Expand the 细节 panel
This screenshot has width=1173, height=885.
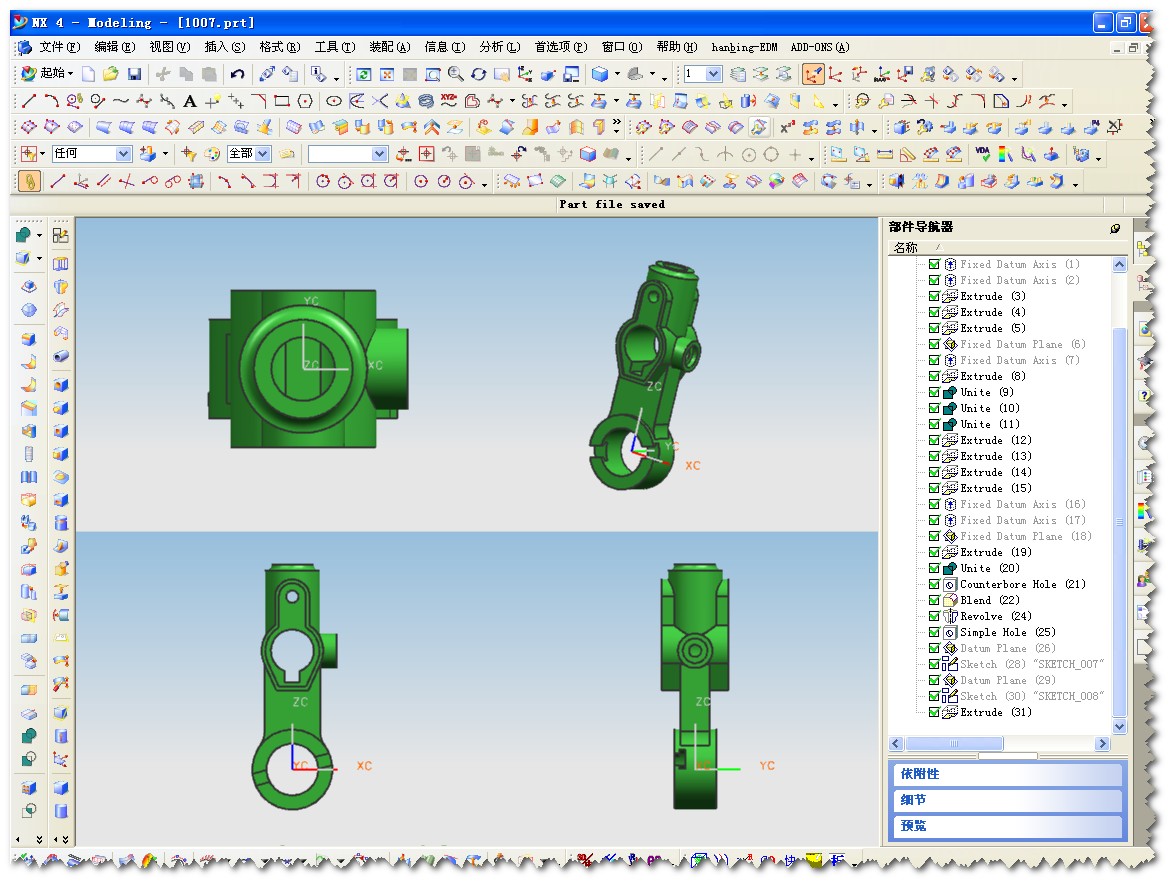(x=1008, y=800)
